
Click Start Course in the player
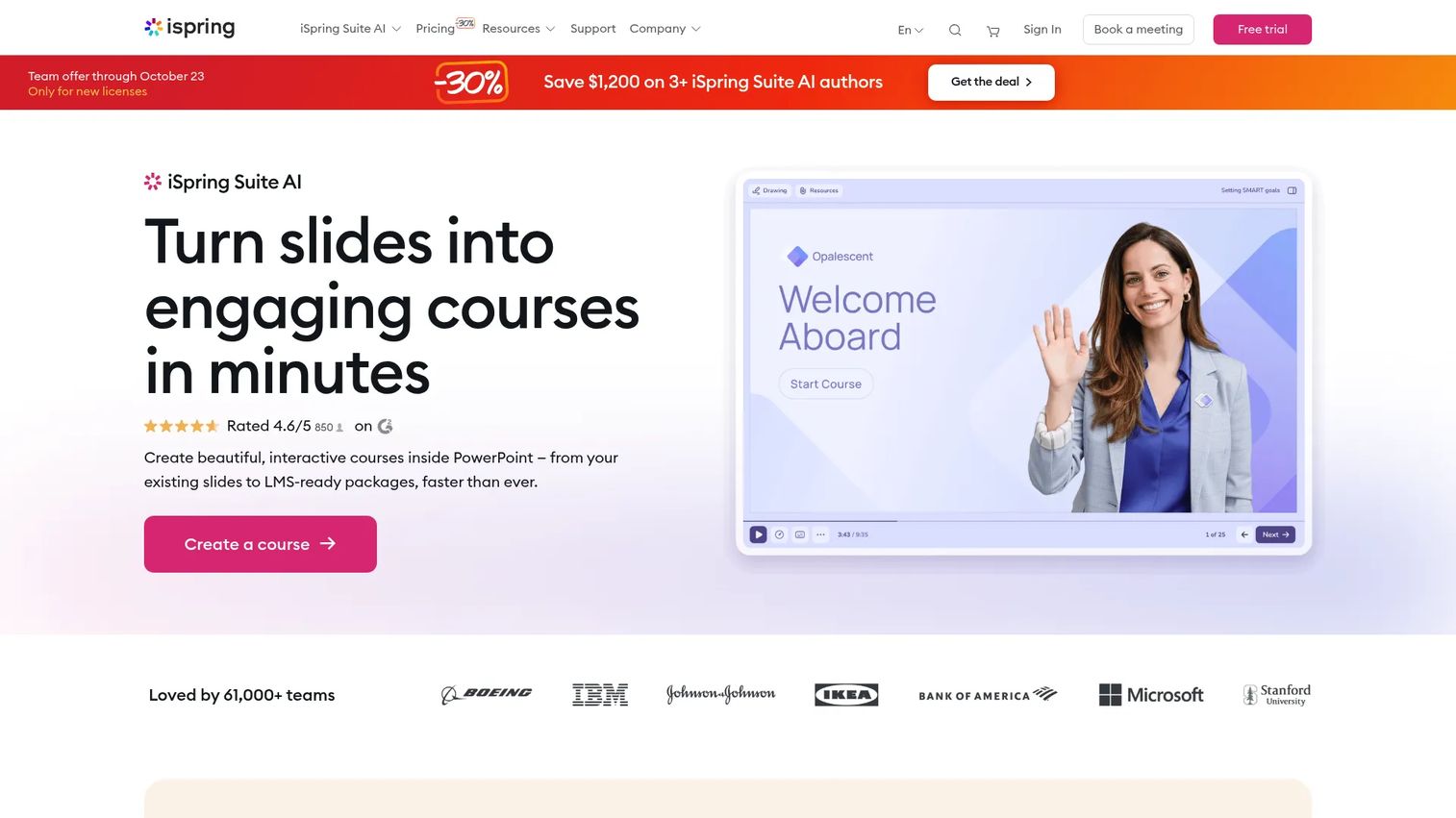(826, 384)
